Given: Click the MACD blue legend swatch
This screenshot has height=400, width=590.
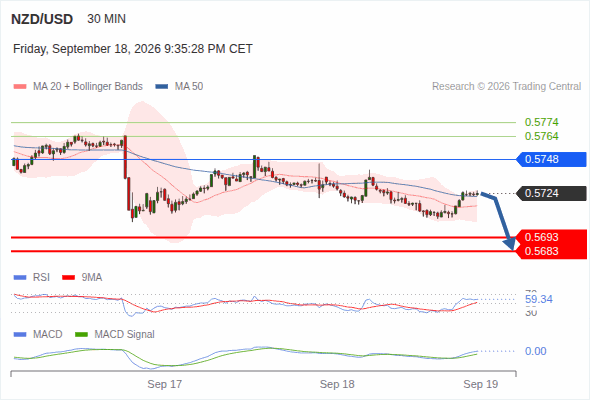Looking at the screenshot, I should pyautogui.click(x=20, y=335).
